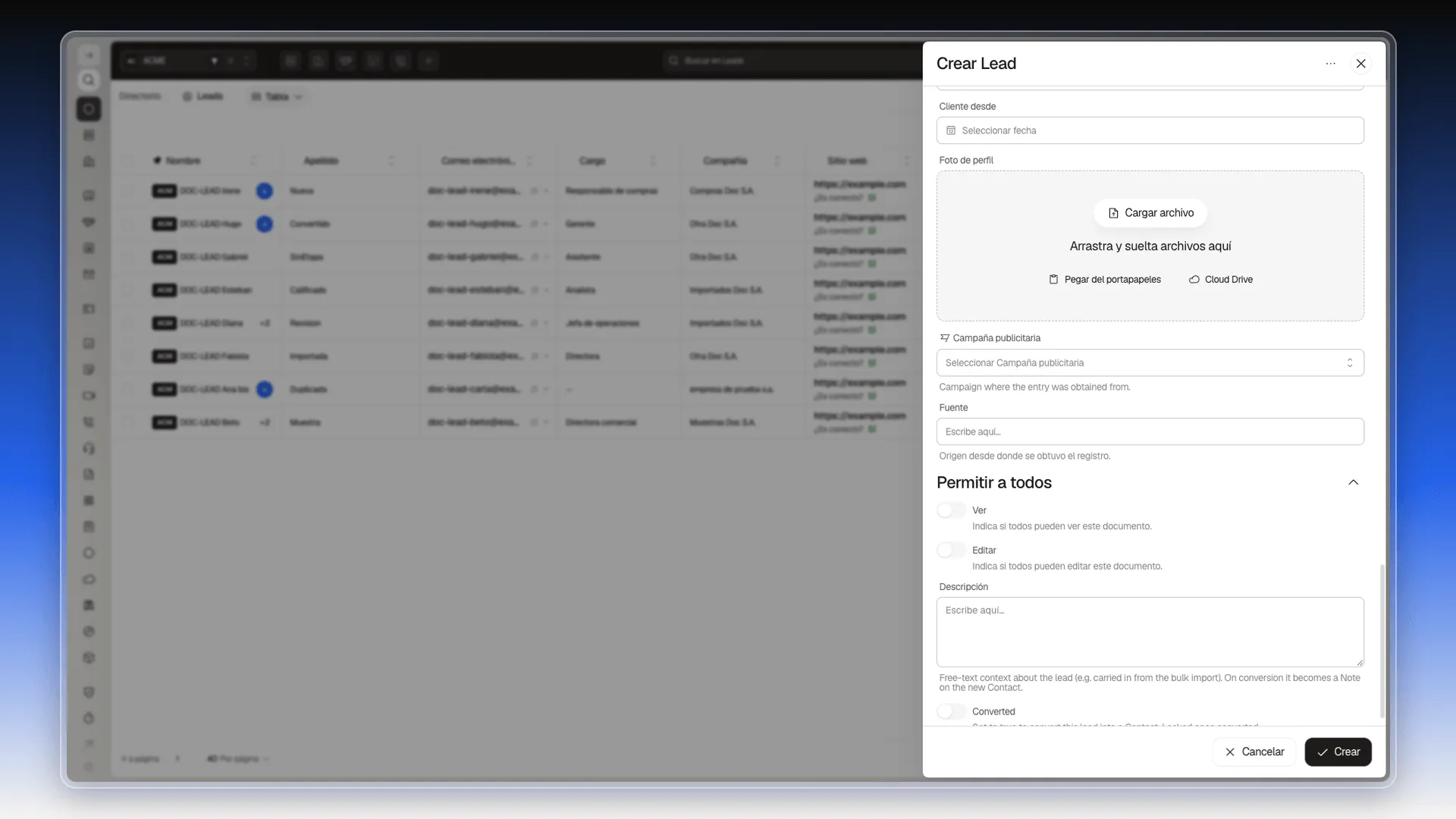
Task: Open the Cliente desde date picker
Action: point(1150,130)
